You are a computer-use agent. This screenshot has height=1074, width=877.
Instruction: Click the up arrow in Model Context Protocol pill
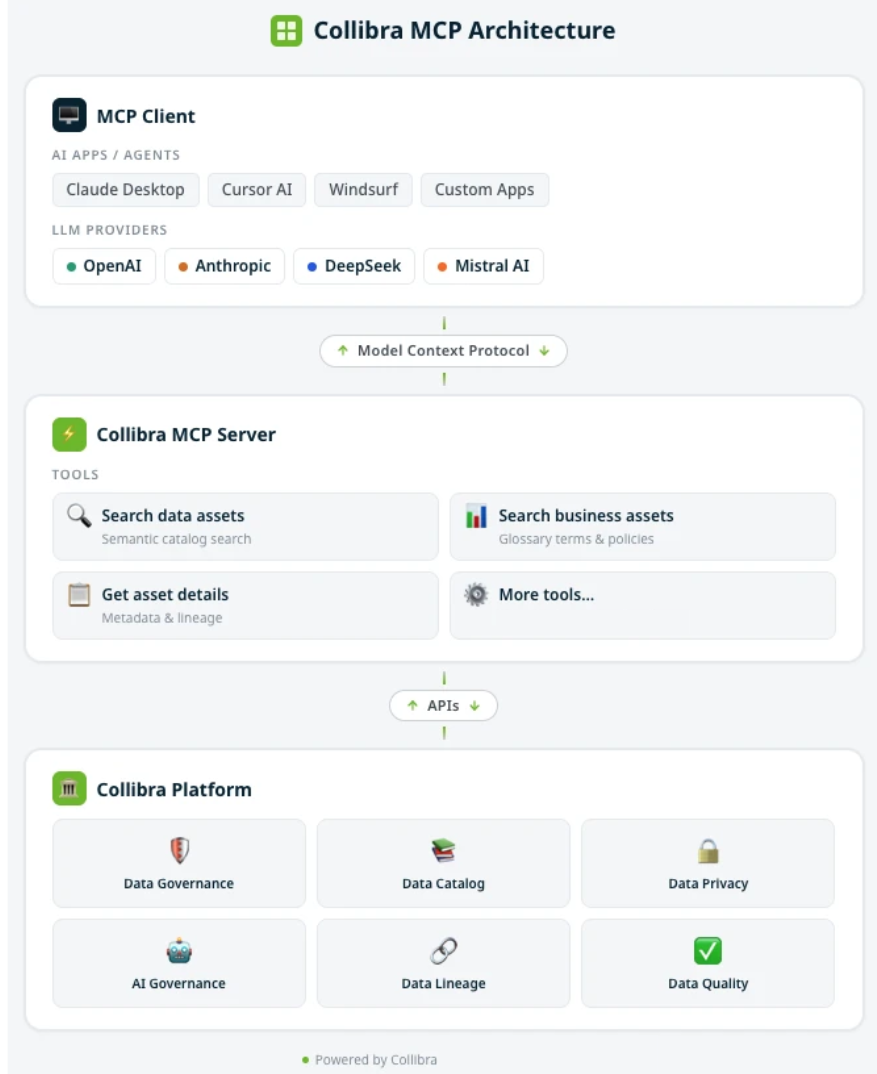[x=343, y=350]
